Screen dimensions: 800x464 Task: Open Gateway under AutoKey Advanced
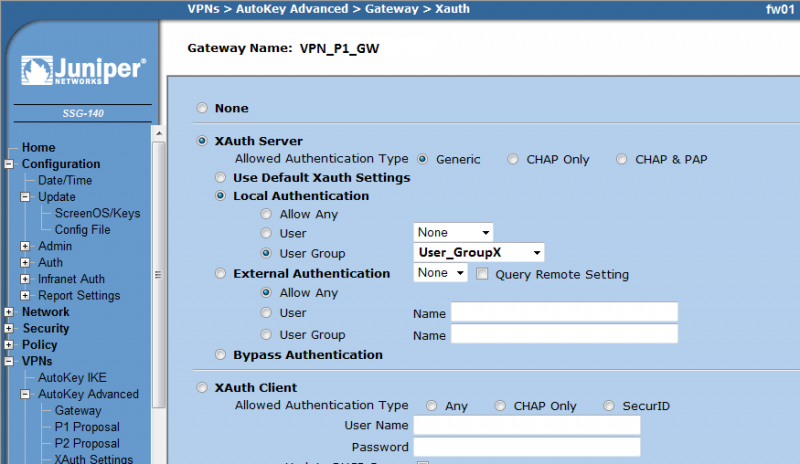78,410
